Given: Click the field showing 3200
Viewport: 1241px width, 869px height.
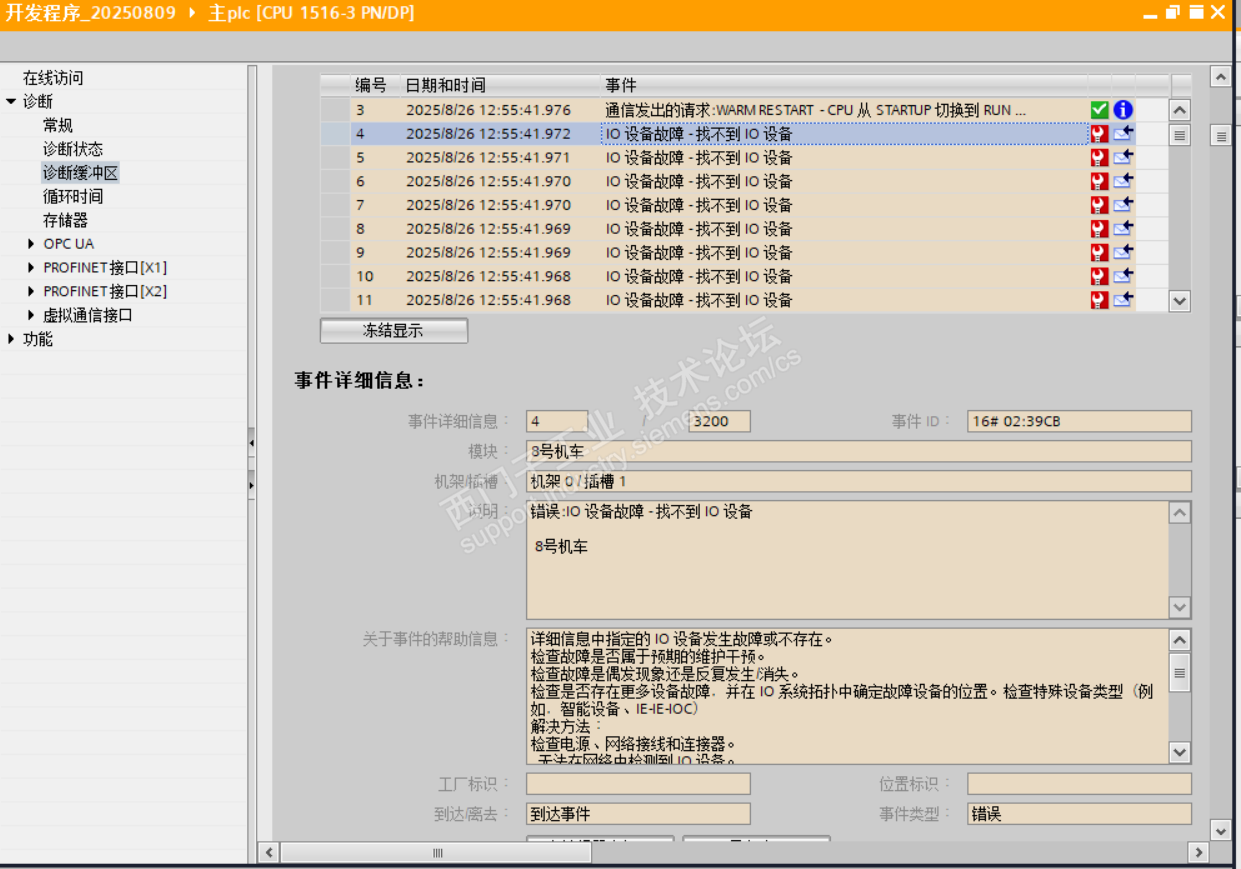Looking at the screenshot, I should pos(719,421).
